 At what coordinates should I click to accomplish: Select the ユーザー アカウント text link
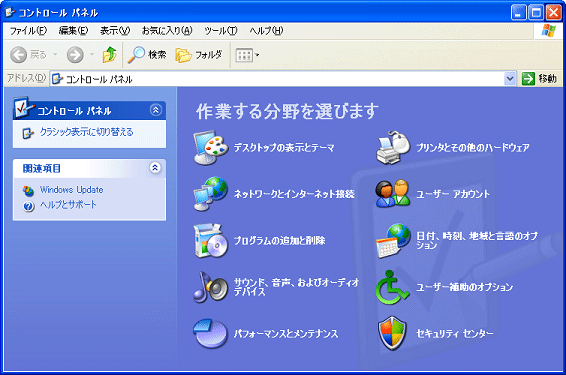point(453,194)
